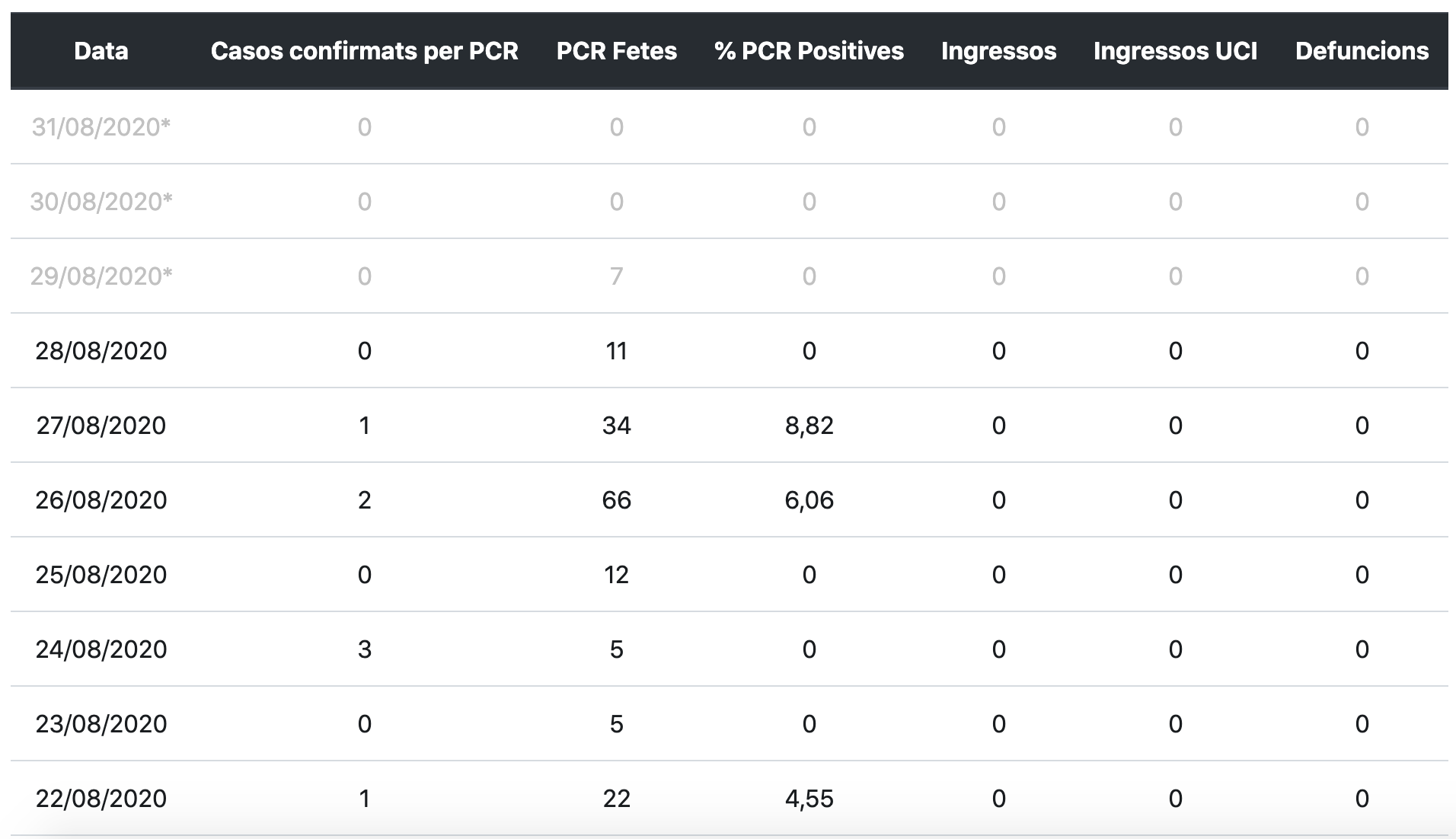The width and height of the screenshot is (1456, 839).
Task: Click the 66 PCR Fetes value
Action: (x=616, y=499)
